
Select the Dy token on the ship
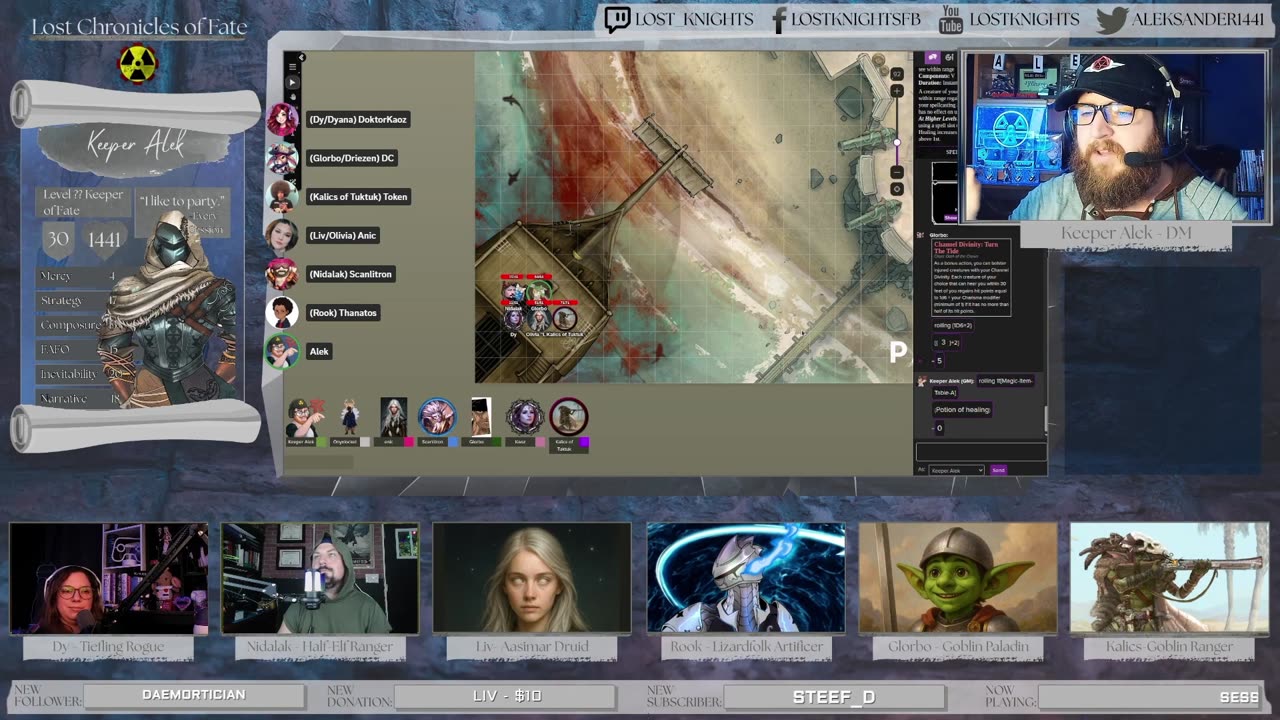(x=514, y=319)
